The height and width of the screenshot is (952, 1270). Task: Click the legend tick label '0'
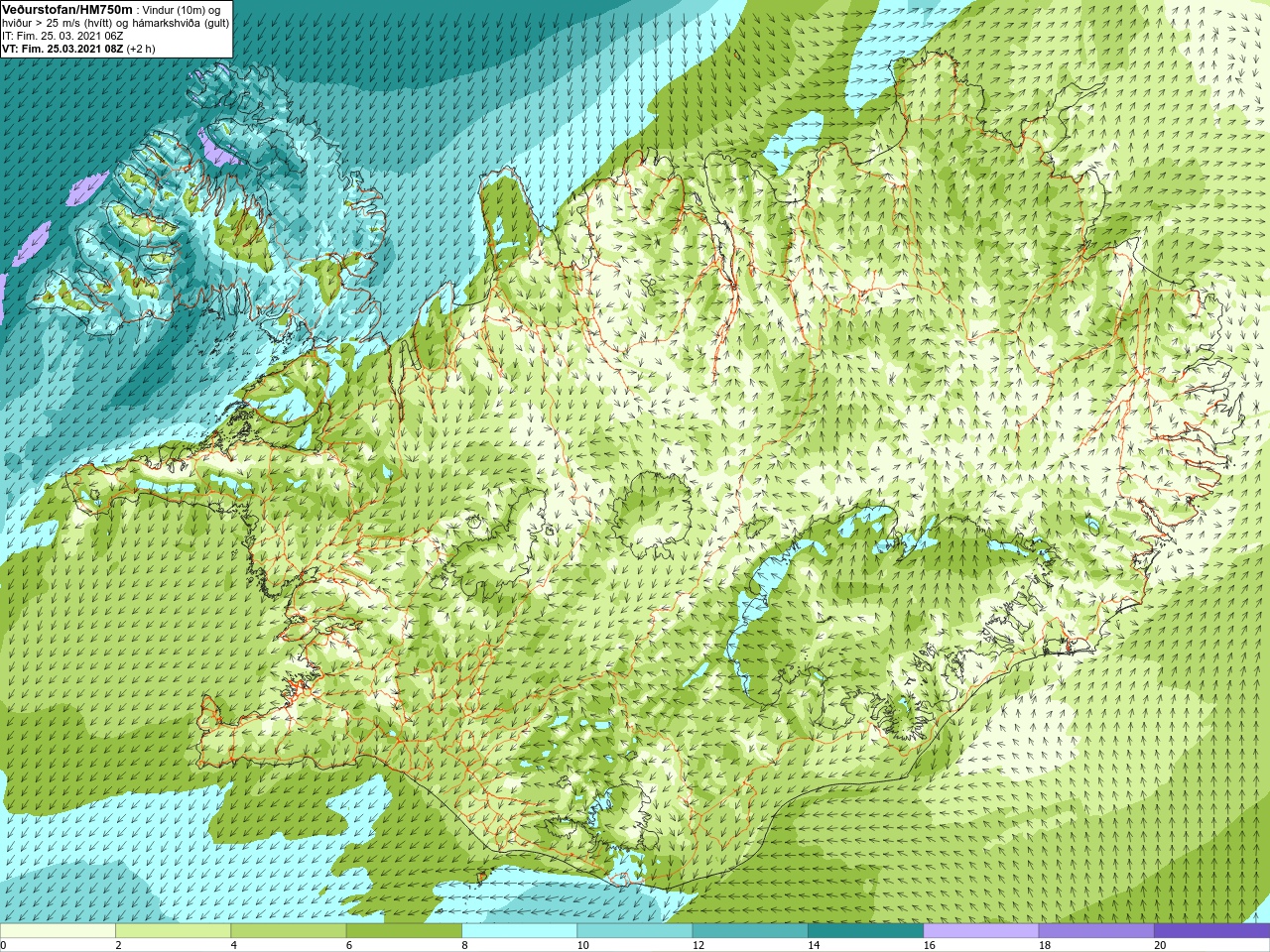3,945
